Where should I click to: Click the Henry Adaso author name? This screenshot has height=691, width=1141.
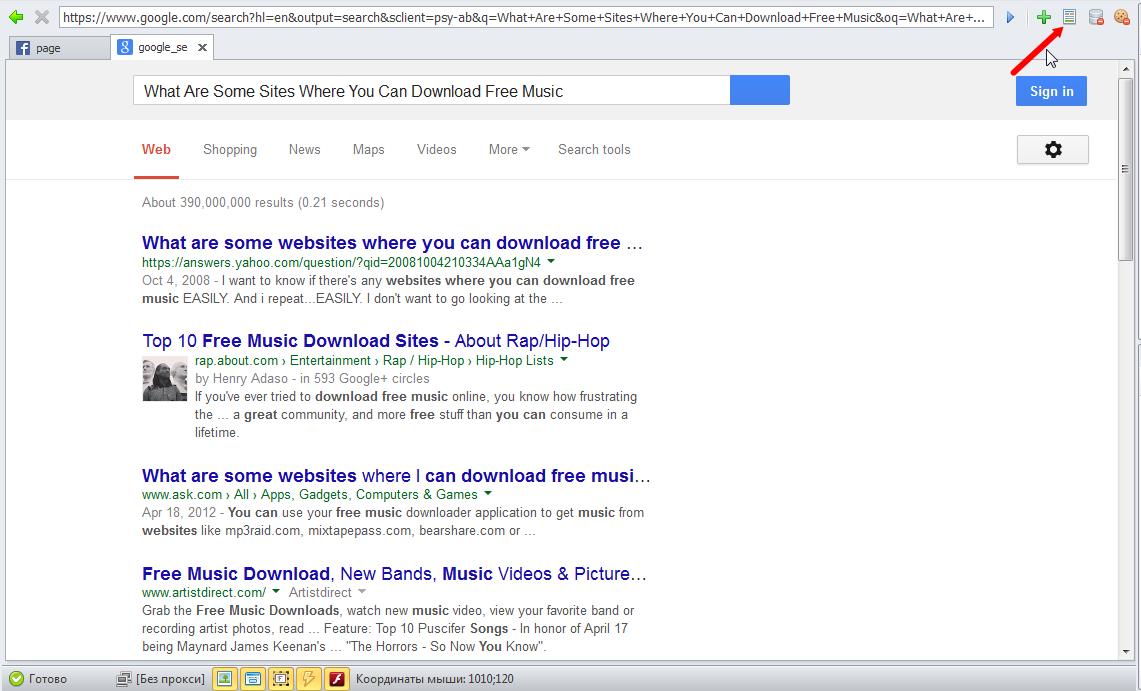pyautogui.click(x=249, y=378)
